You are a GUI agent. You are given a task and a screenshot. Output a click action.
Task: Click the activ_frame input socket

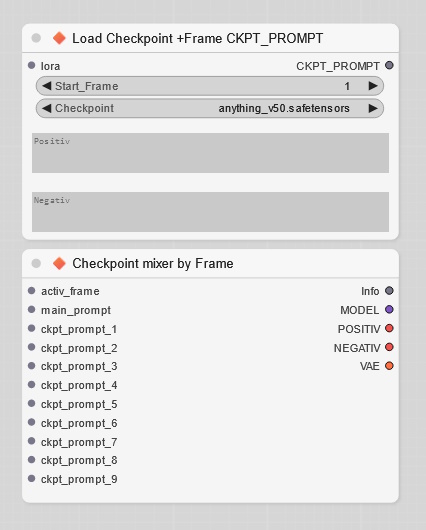(x=31, y=291)
